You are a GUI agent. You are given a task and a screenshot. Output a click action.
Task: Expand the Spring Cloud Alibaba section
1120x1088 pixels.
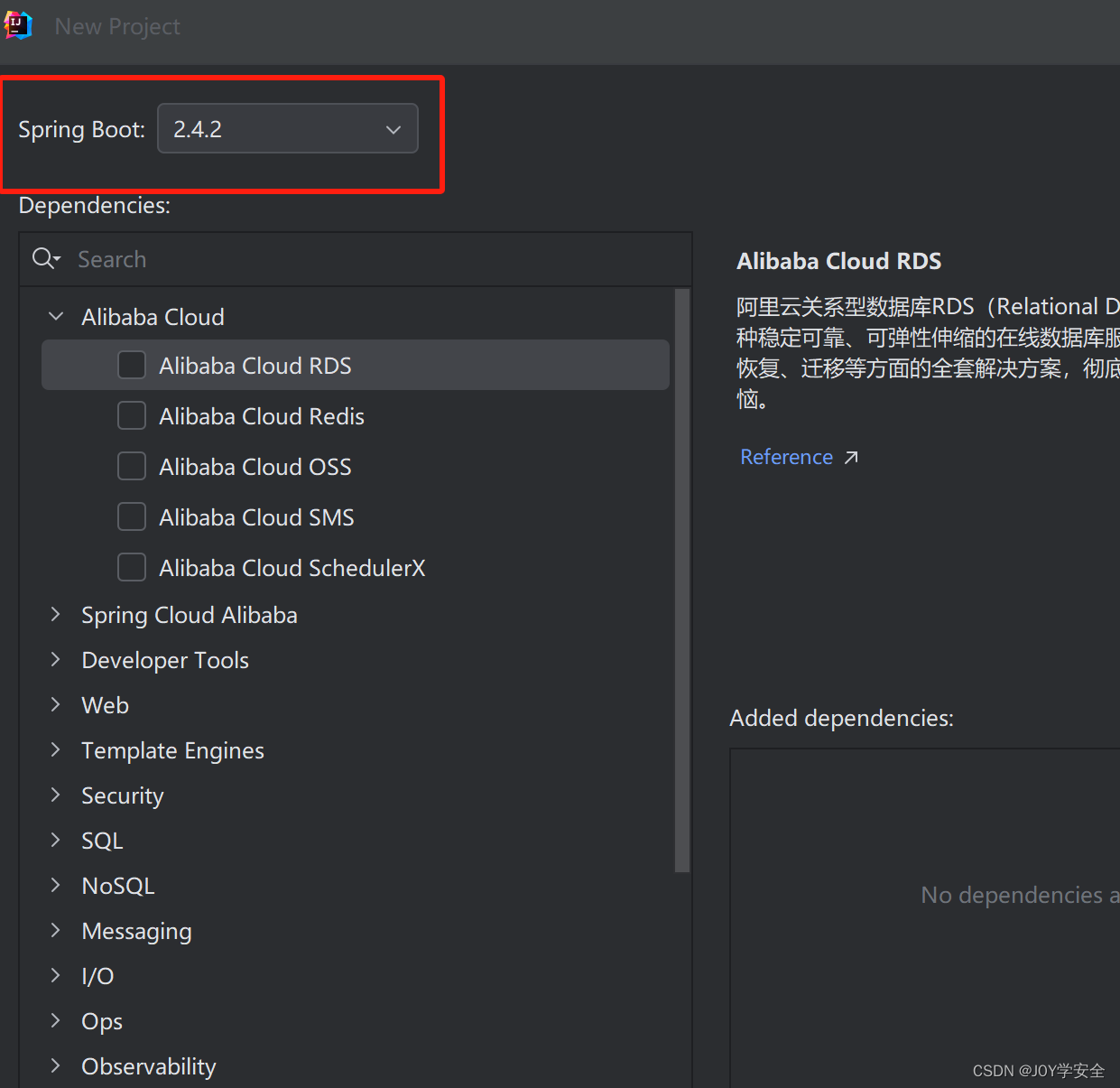pyautogui.click(x=55, y=614)
